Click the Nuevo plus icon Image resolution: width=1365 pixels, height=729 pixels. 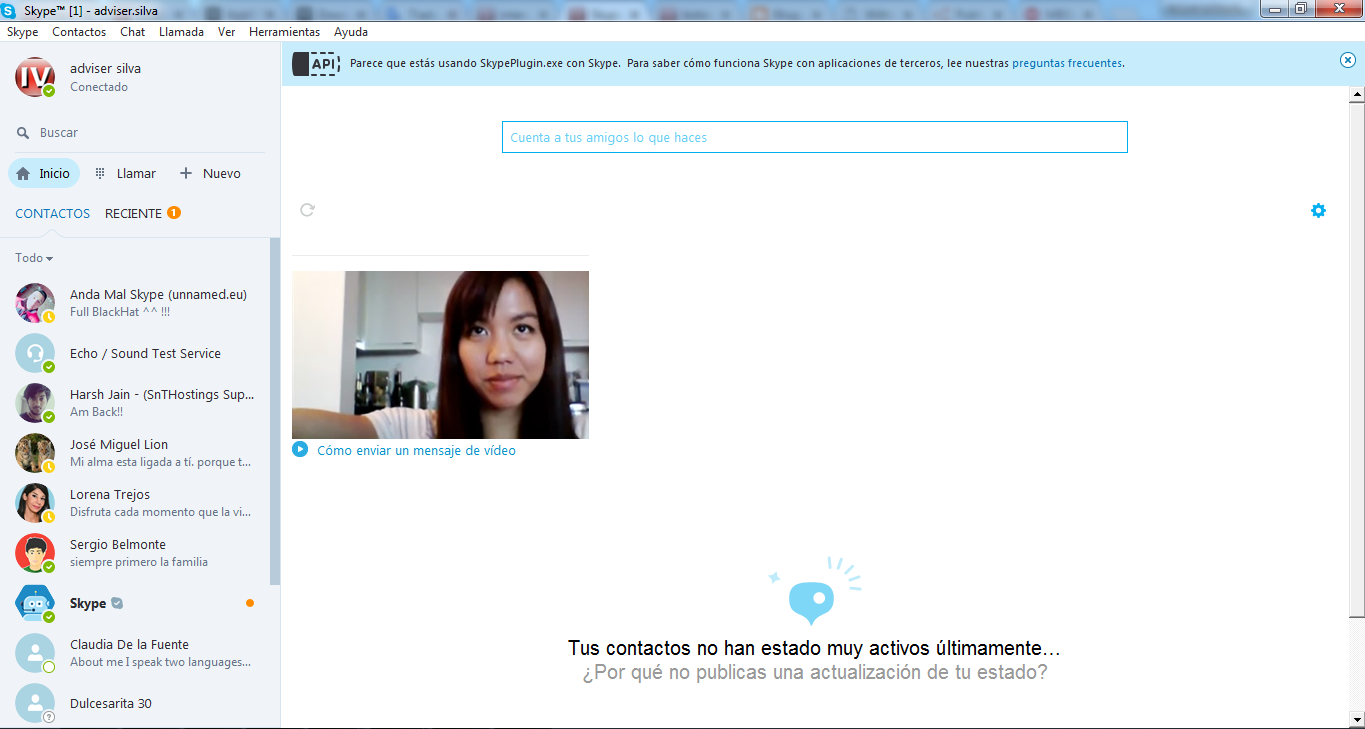[x=185, y=173]
